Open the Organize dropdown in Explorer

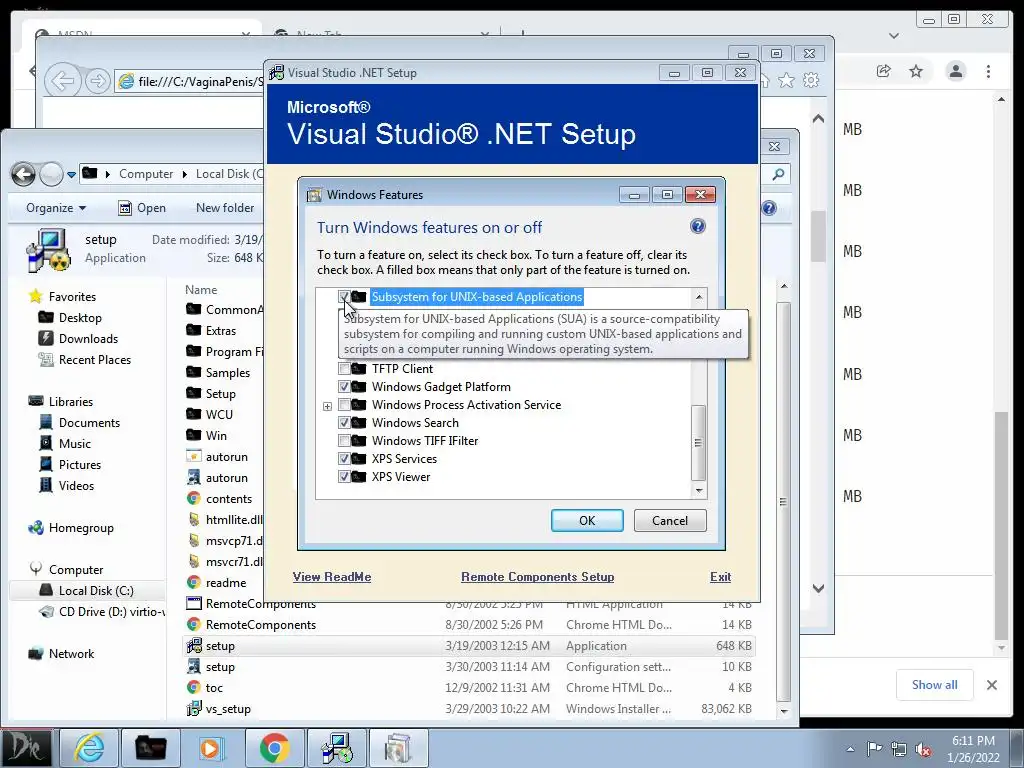click(x=56, y=208)
